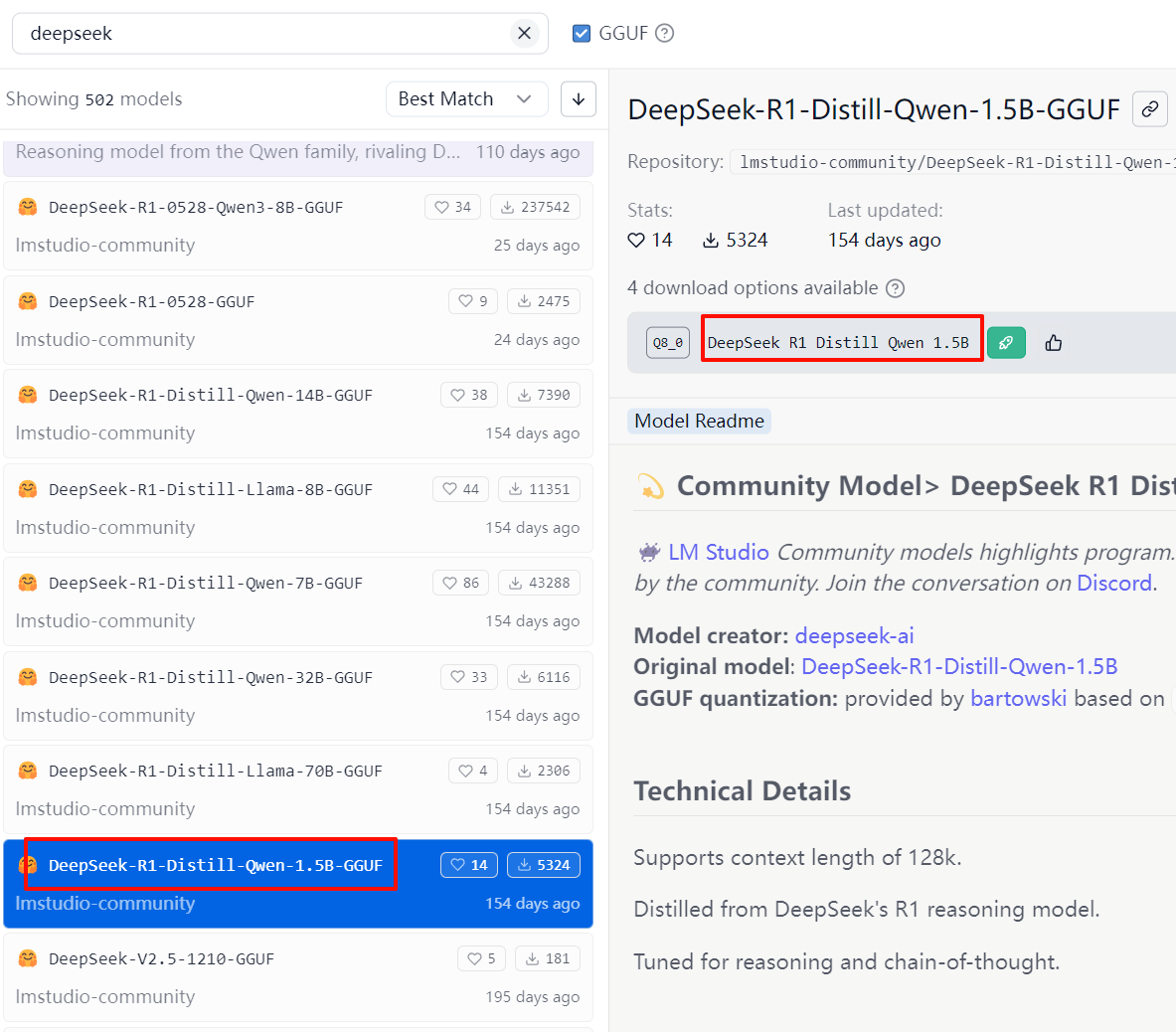This screenshot has width=1176, height=1032.
Task: Click the downloads badge showing 43288
Action: [540, 584]
